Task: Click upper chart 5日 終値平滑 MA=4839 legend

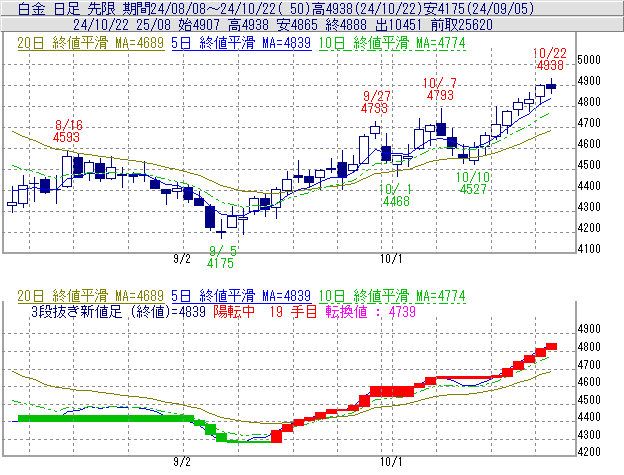Action: (x=241, y=43)
